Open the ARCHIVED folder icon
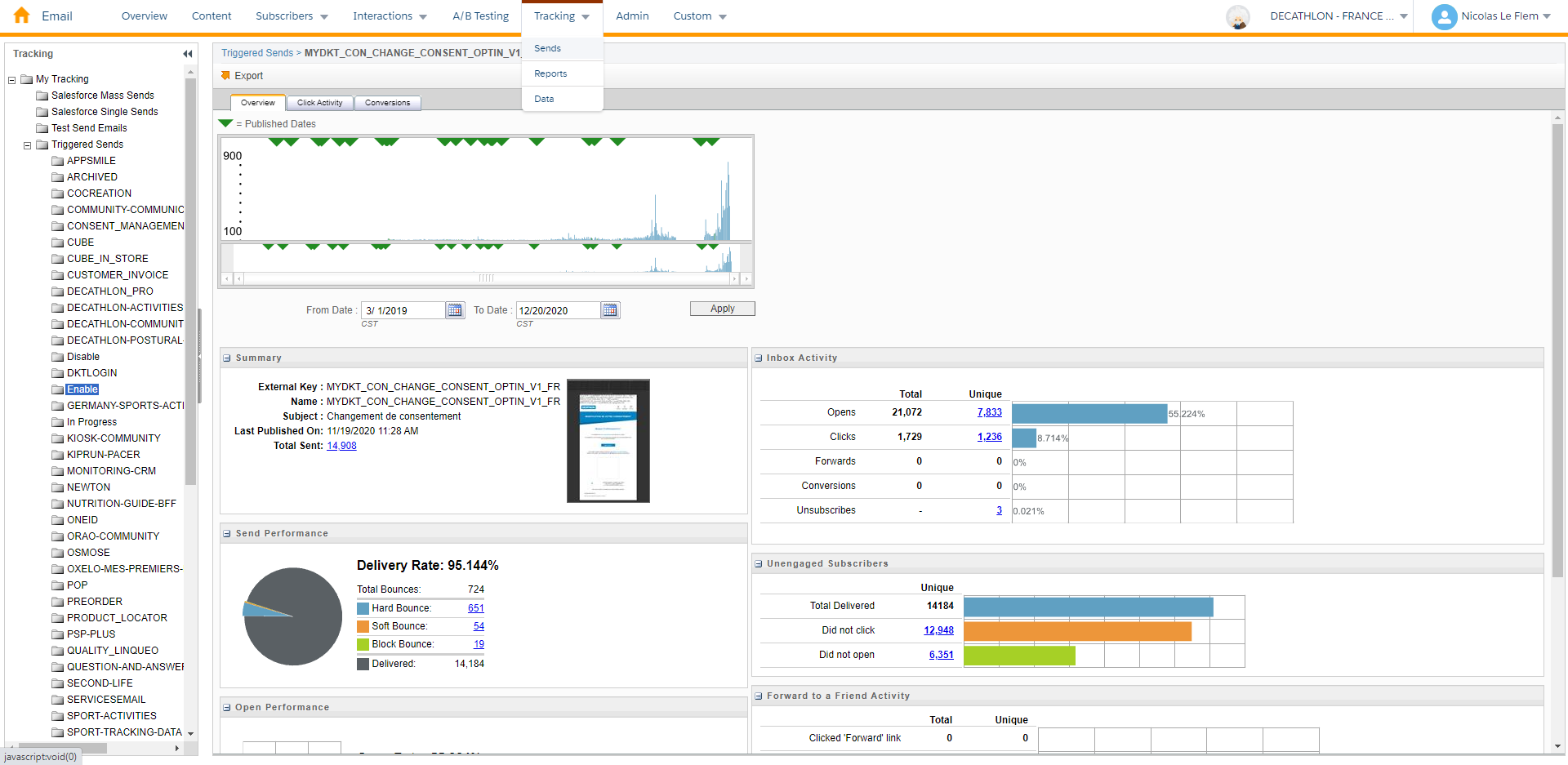This screenshot has width=1568, height=765. (x=57, y=177)
